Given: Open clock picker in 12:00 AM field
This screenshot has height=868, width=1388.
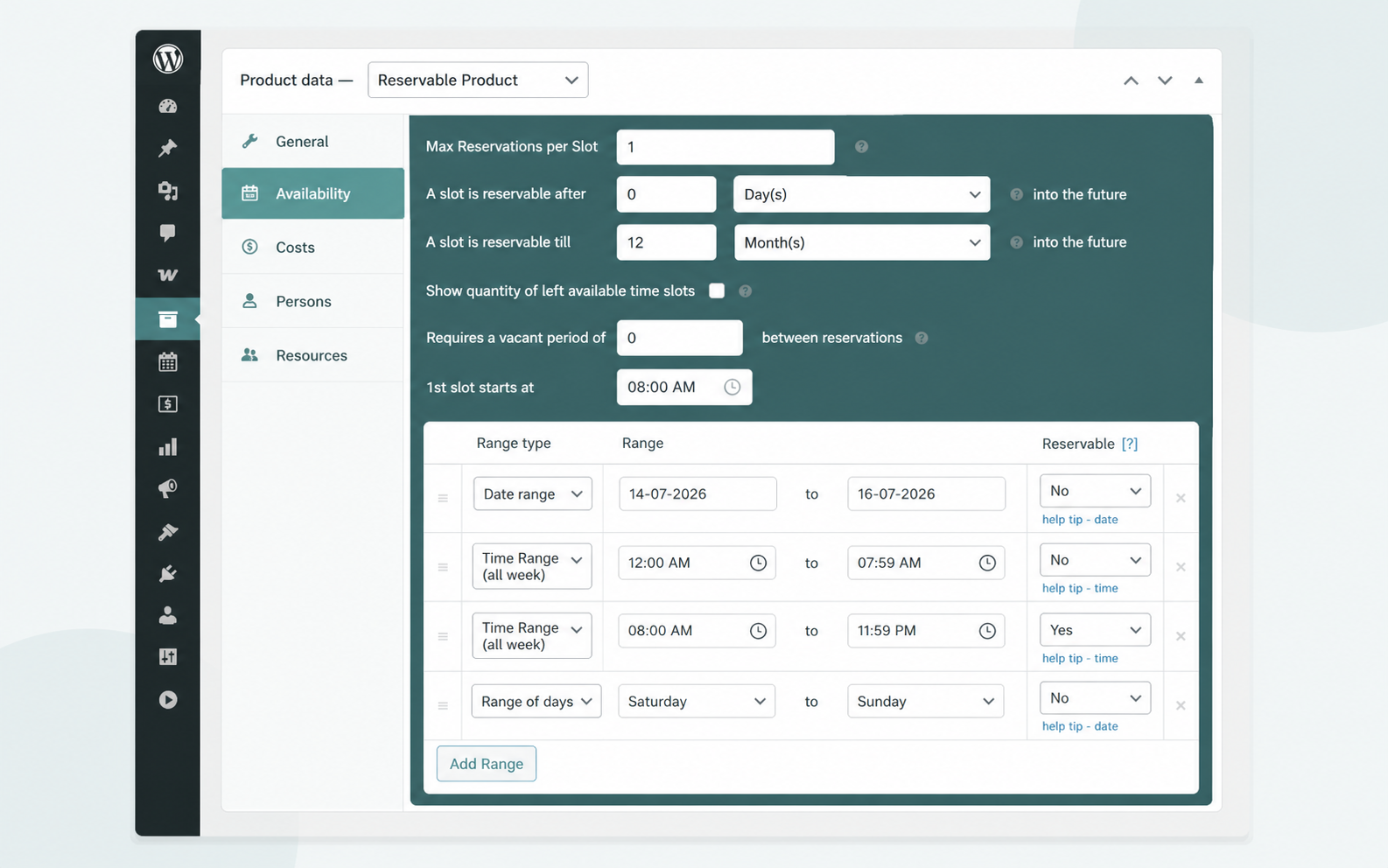Looking at the screenshot, I should [758, 563].
